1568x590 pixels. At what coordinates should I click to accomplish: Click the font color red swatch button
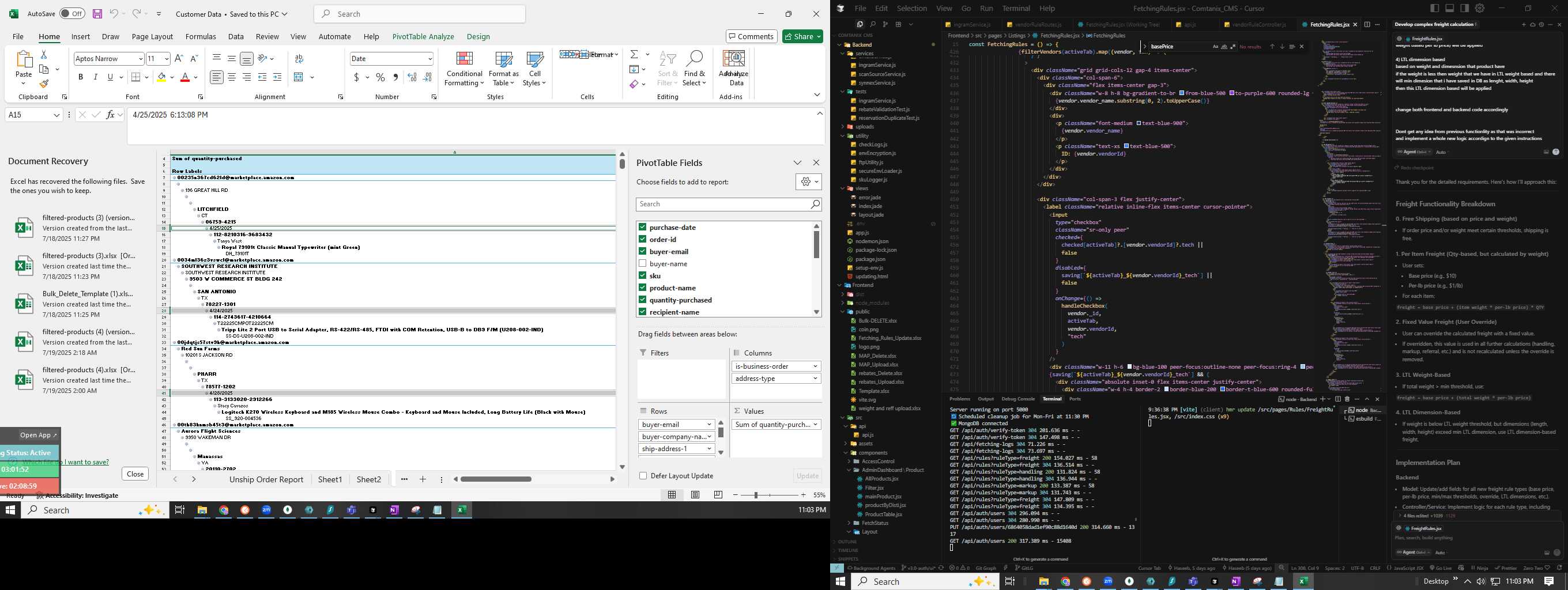tap(185, 77)
